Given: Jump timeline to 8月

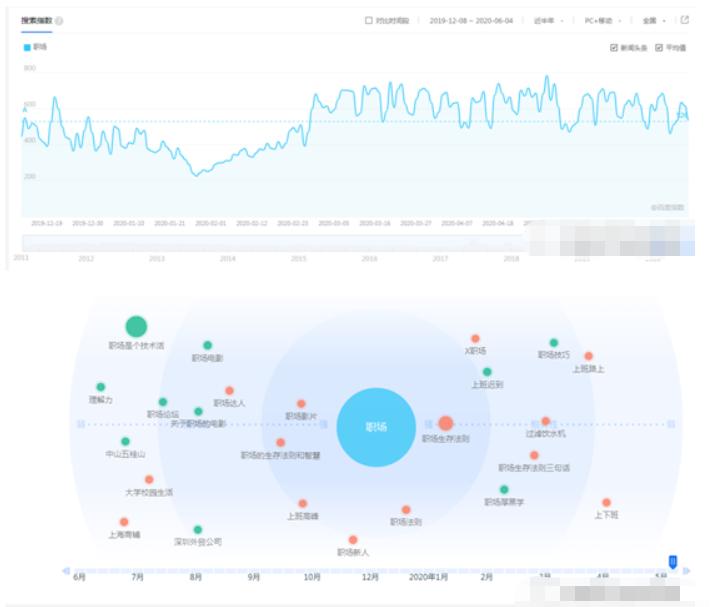Looking at the screenshot, I should click(195, 577).
